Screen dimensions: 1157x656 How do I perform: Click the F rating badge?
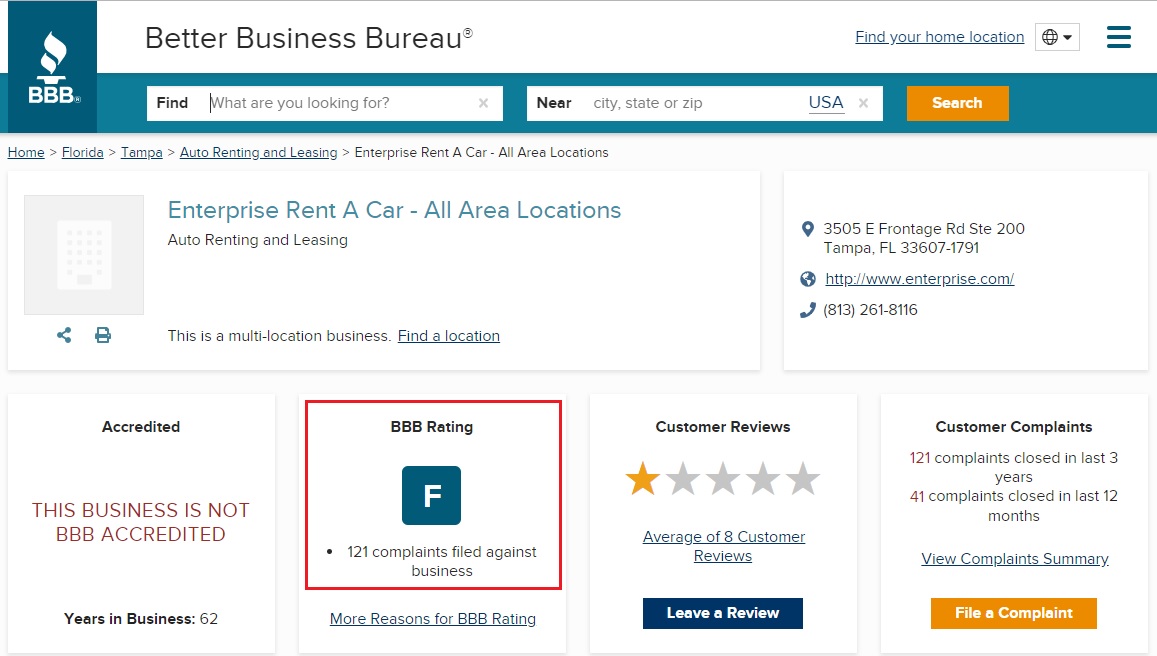click(432, 495)
